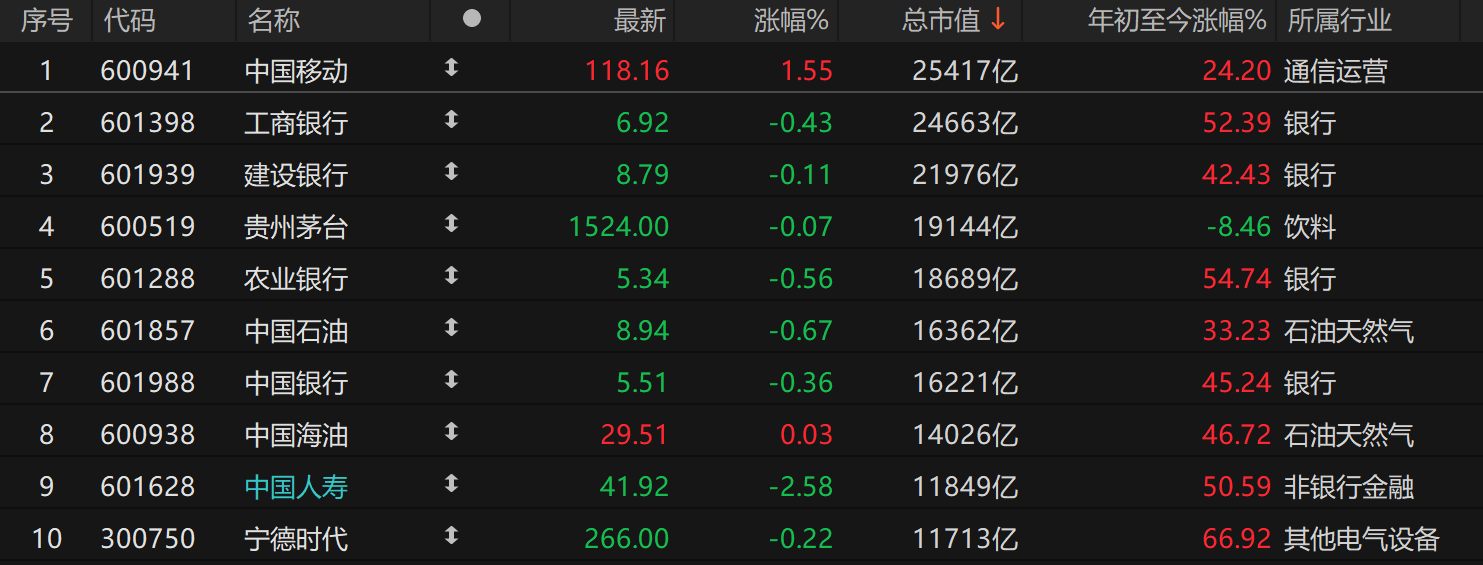Click the up-down arrow icon beside 中国海油
Viewport: 1483px width, 565px height.
tap(451, 432)
